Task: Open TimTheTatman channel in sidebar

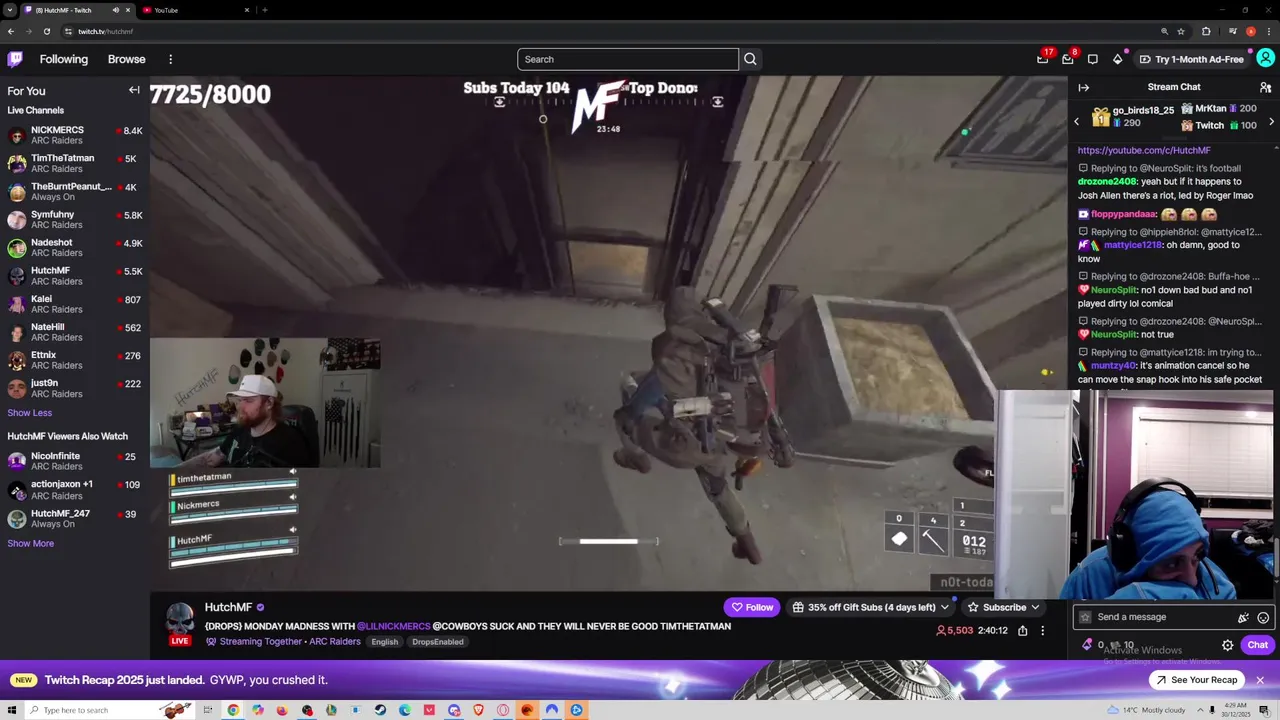Action: pos(75,164)
